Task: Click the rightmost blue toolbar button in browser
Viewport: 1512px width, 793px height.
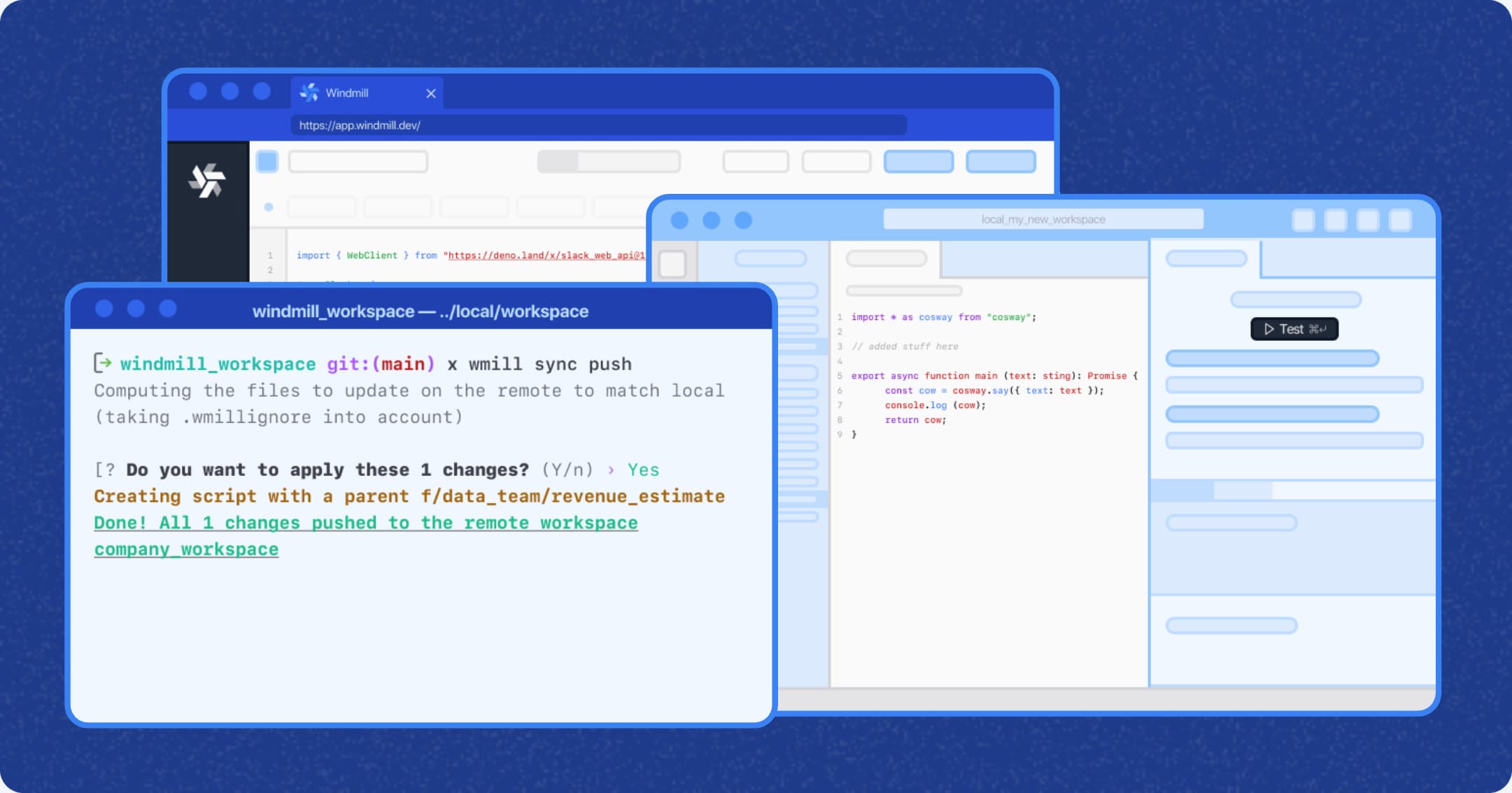Action: click(x=1001, y=162)
